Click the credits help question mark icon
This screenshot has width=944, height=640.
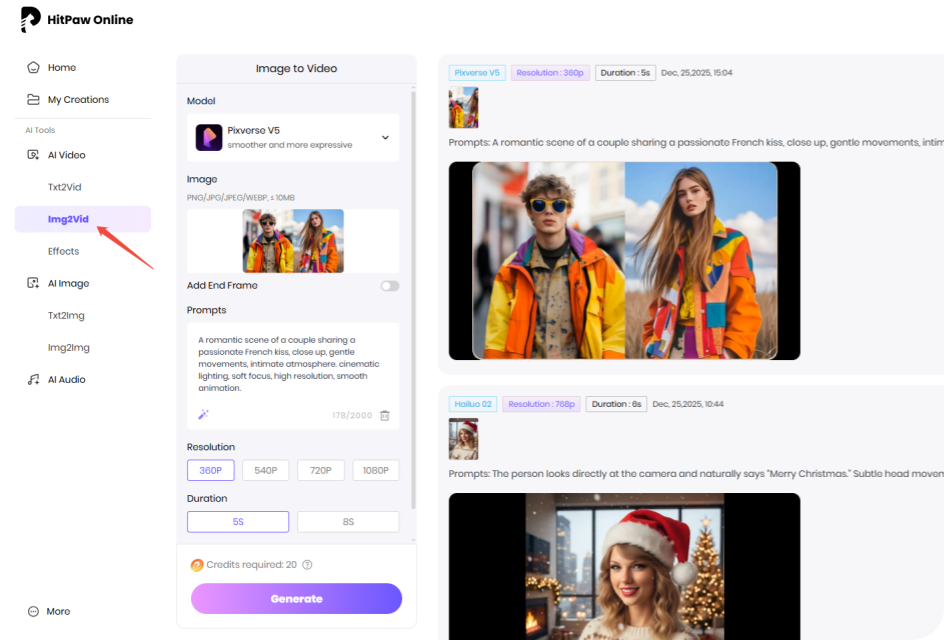tap(307, 565)
